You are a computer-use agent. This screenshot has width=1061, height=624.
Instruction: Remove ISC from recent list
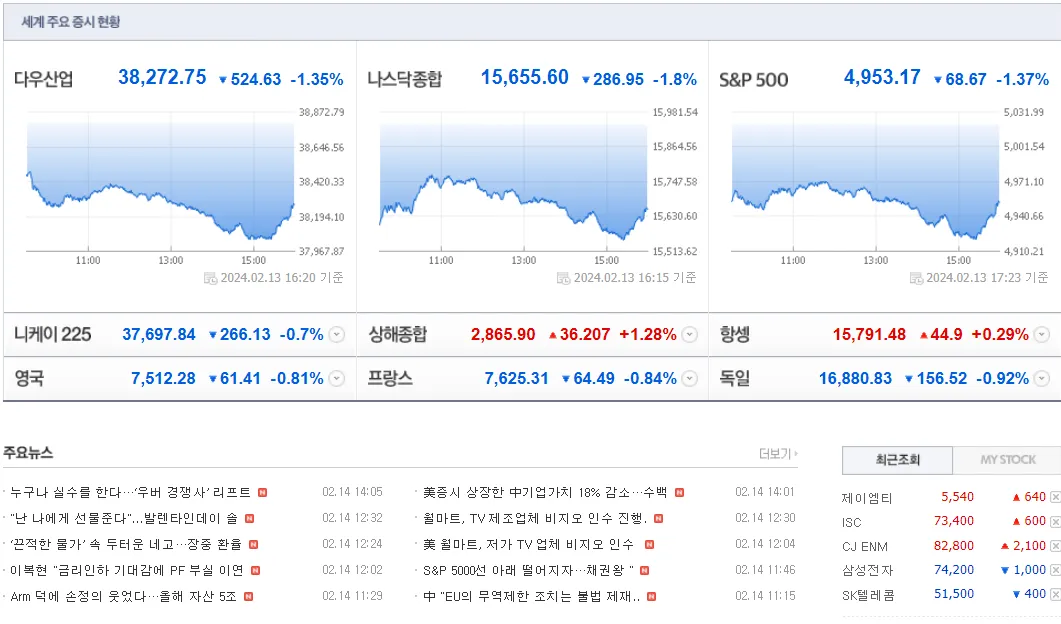pyautogui.click(x=1055, y=522)
